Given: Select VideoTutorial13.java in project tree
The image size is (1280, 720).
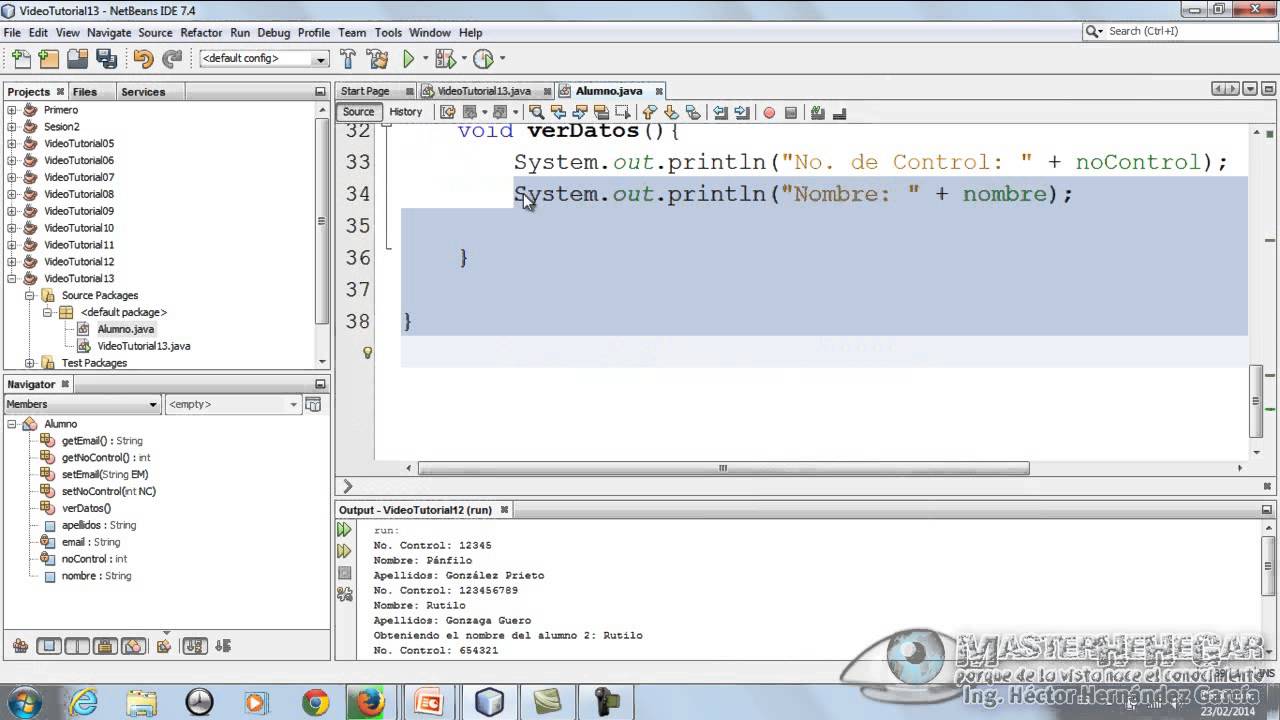Looking at the screenshot, I should tap(144, 346).
